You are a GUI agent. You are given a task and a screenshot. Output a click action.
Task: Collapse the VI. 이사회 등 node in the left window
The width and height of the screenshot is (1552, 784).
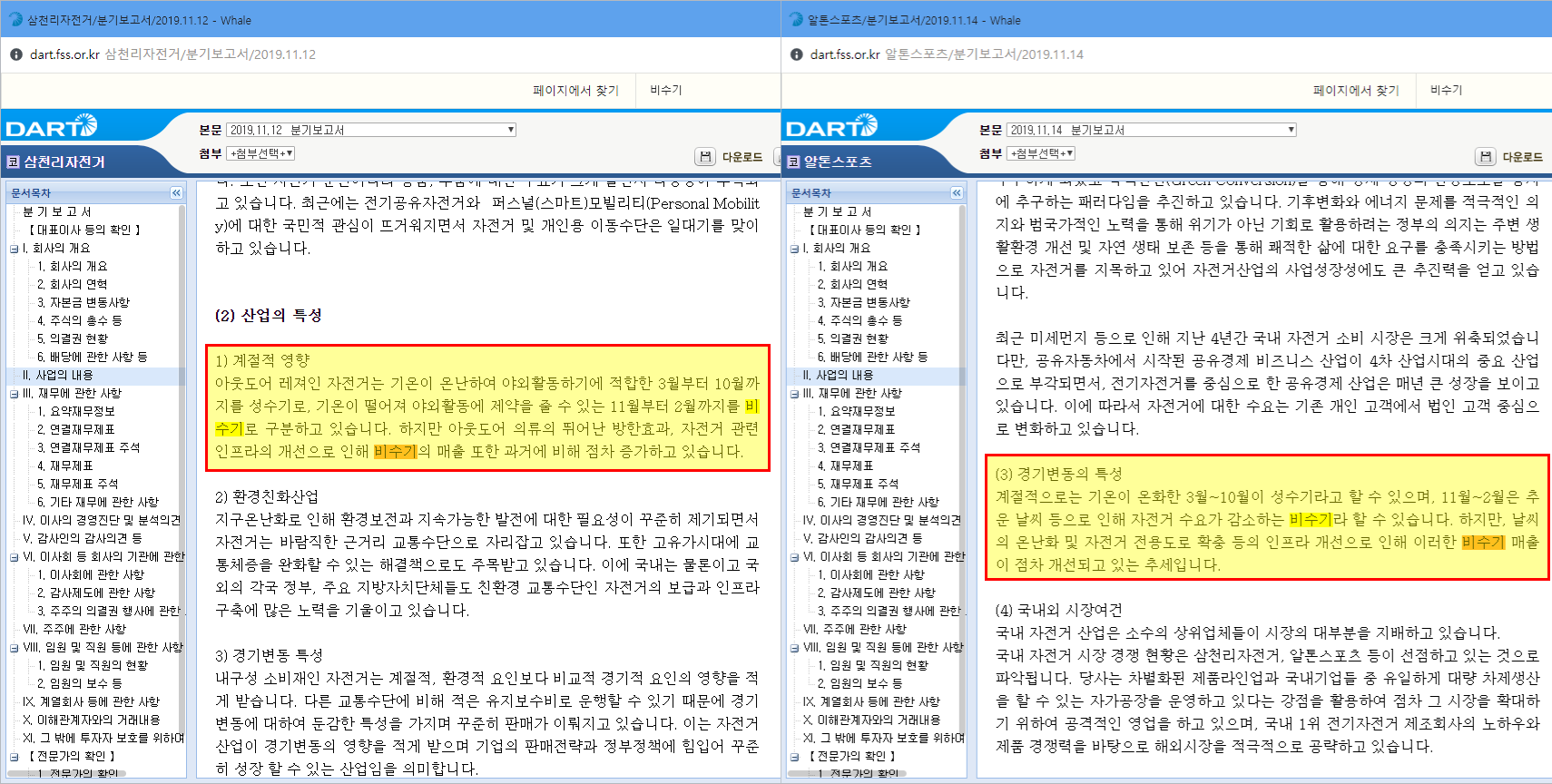point(14,557)
